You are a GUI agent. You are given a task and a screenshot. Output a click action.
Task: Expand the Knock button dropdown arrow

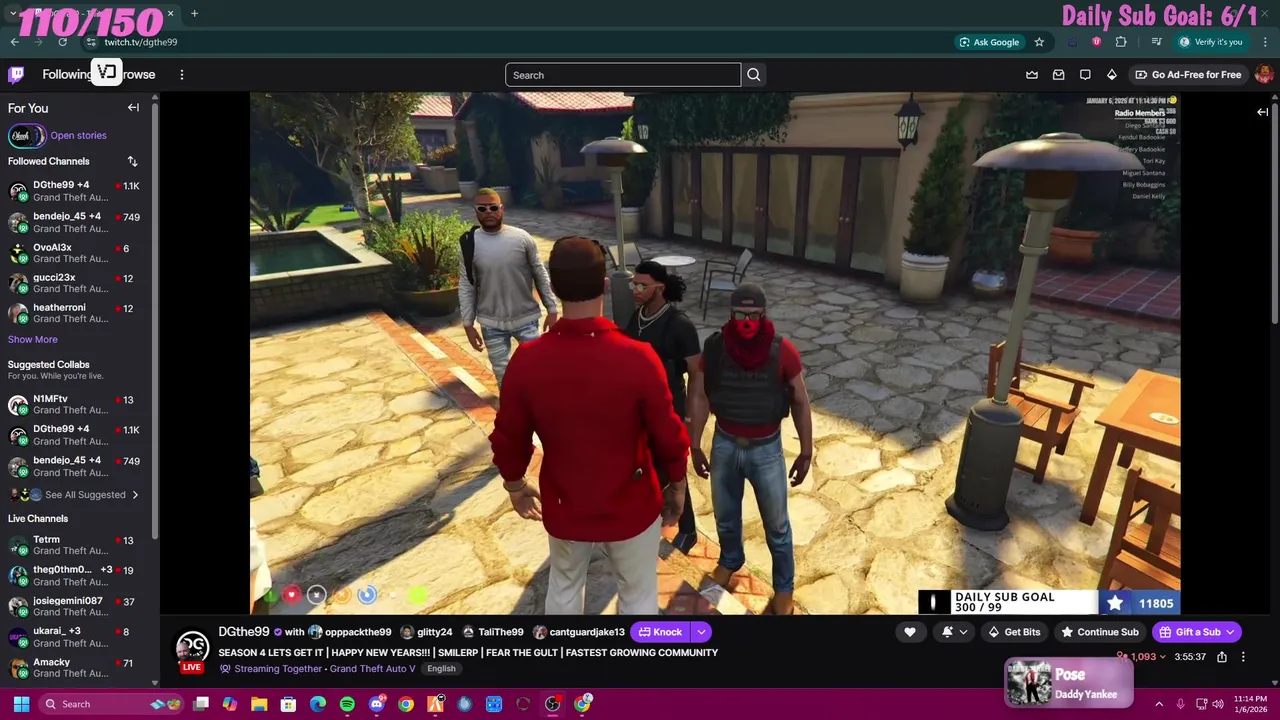pos(701,632)
